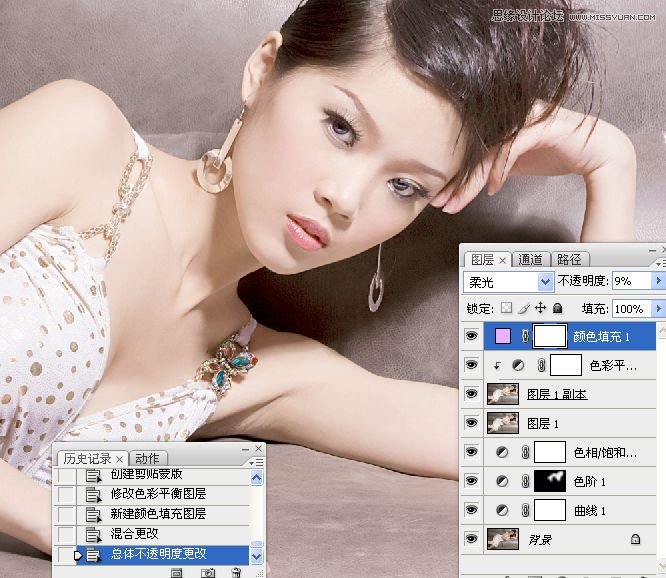Image resolution: width=666 pixels, height=578 pixels.
Task: Toggle visibility of 图层 1 副本 layer
Action: point(472,394)
